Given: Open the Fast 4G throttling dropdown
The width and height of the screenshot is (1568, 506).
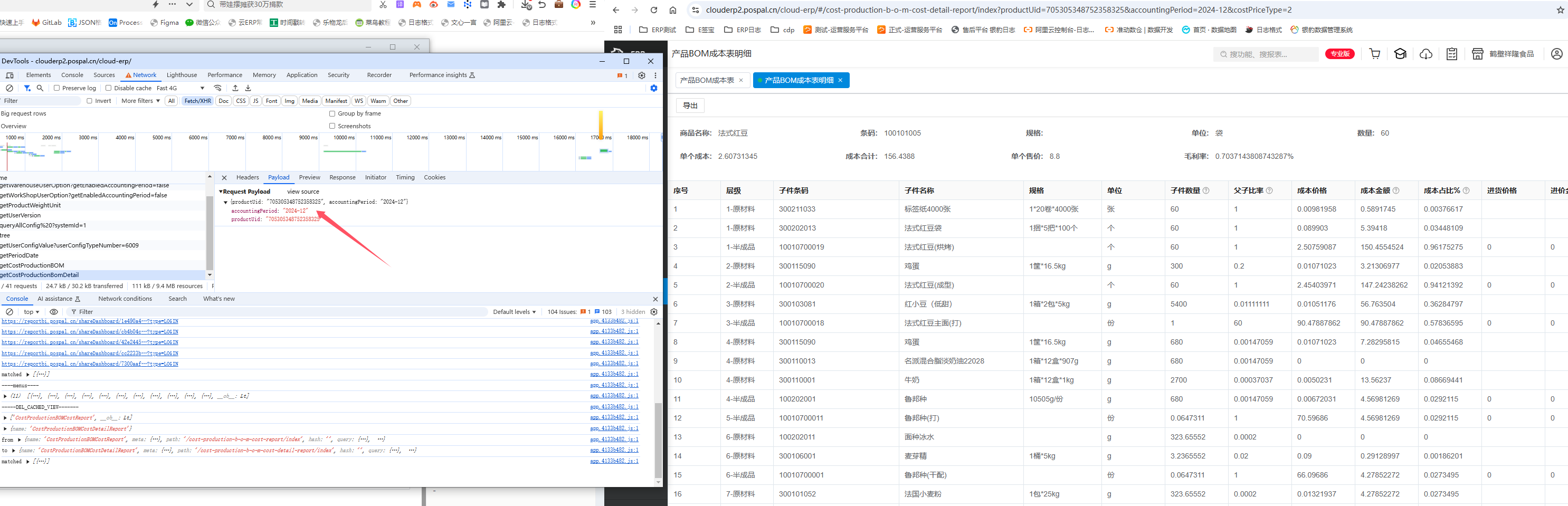Looking at the screenshot, I should [x=180, y=88].
